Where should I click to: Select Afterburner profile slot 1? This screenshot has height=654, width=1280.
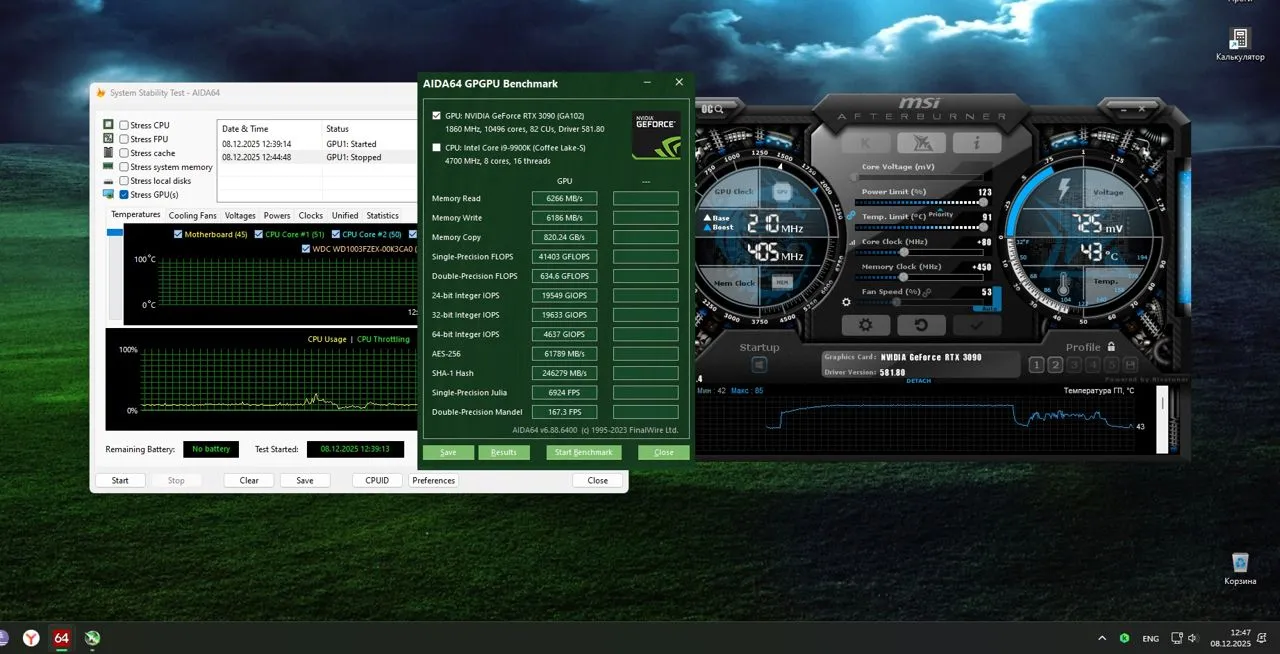1037,365
